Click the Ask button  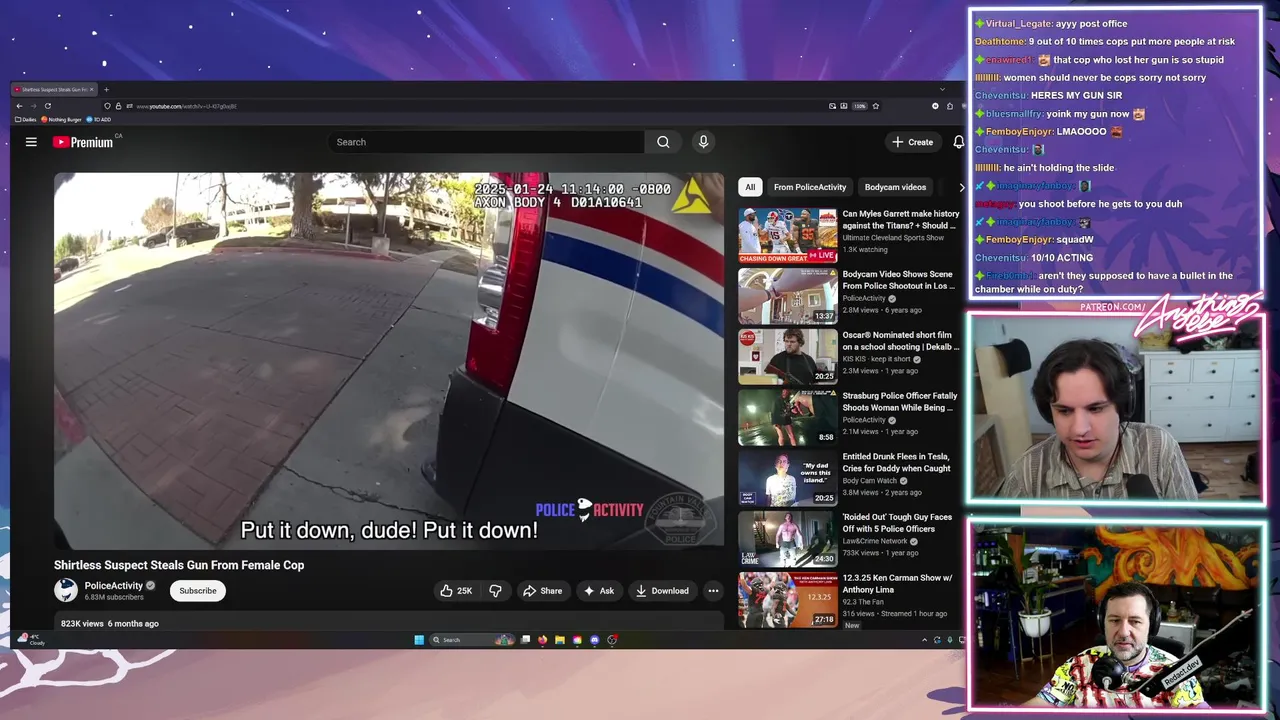599,591
